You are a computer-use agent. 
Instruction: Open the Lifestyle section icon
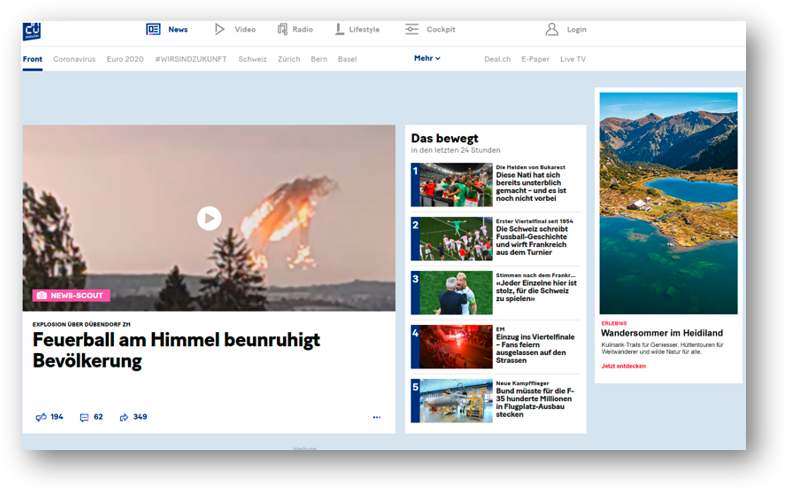coord(340,30)
